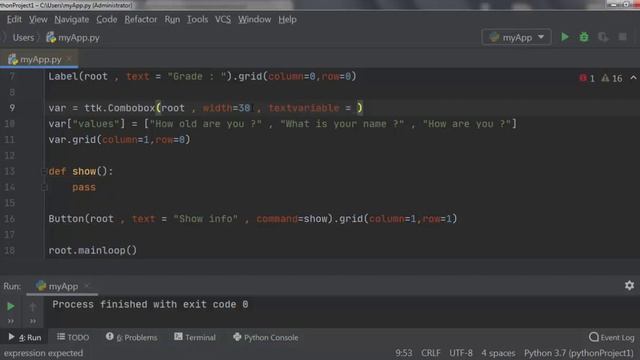Expand more Run panel navigation actions

coord(33,321)
